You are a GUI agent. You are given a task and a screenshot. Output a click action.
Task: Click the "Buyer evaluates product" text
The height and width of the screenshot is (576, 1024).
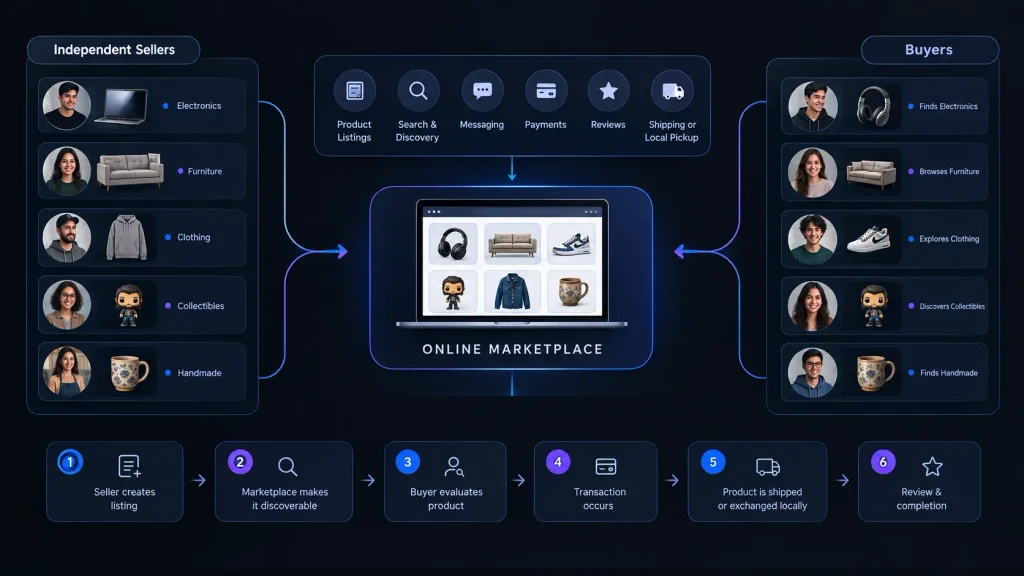446,499
